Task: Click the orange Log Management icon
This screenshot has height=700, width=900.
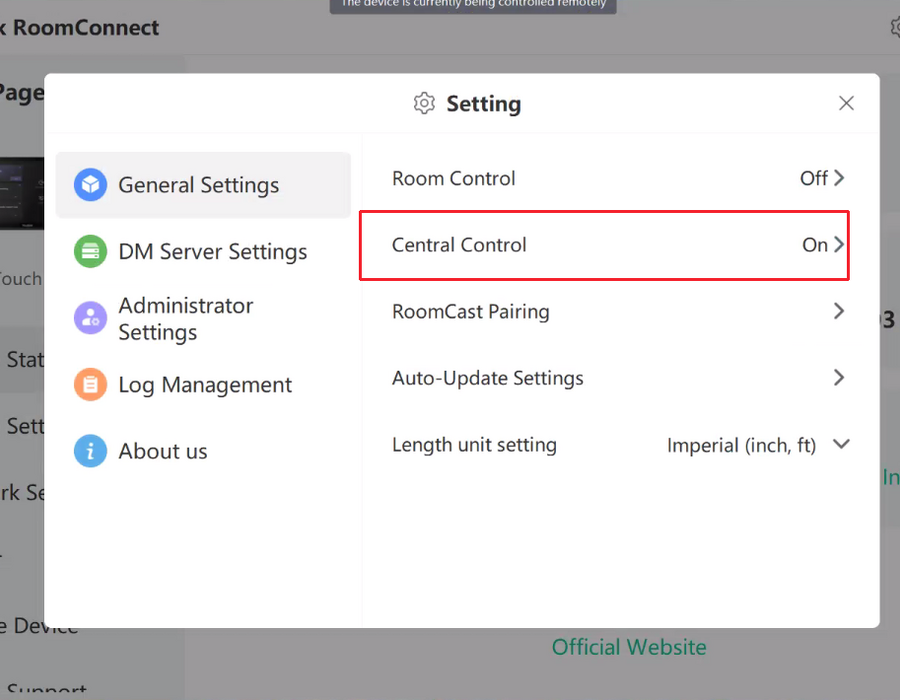Action: click(x=90, y=384)
